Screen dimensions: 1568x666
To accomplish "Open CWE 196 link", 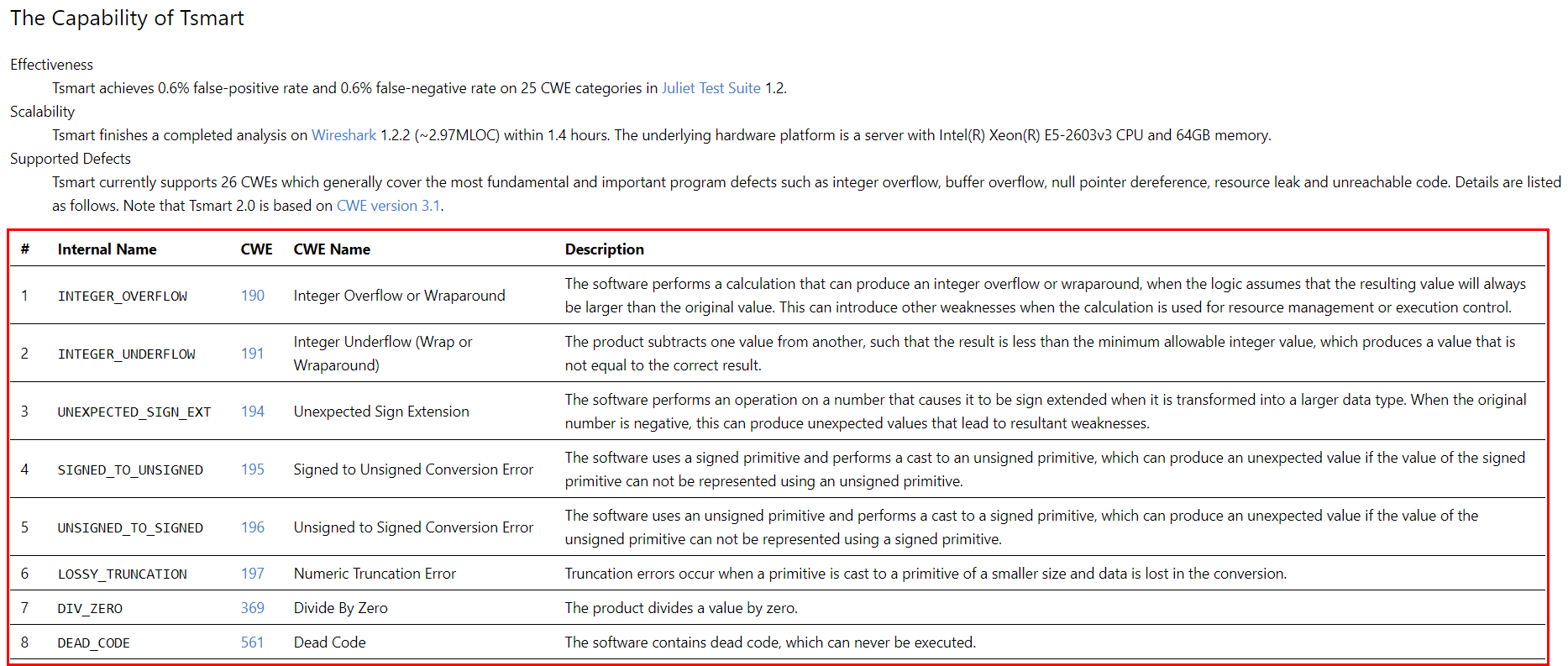I will 253,527.
